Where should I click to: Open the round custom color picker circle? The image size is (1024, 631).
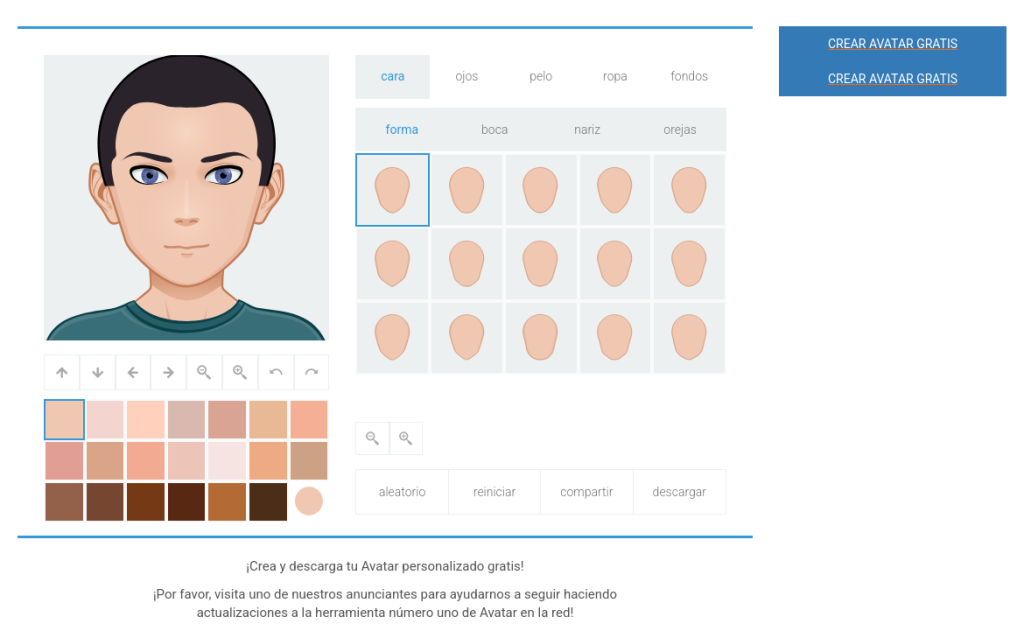[309, 501]
